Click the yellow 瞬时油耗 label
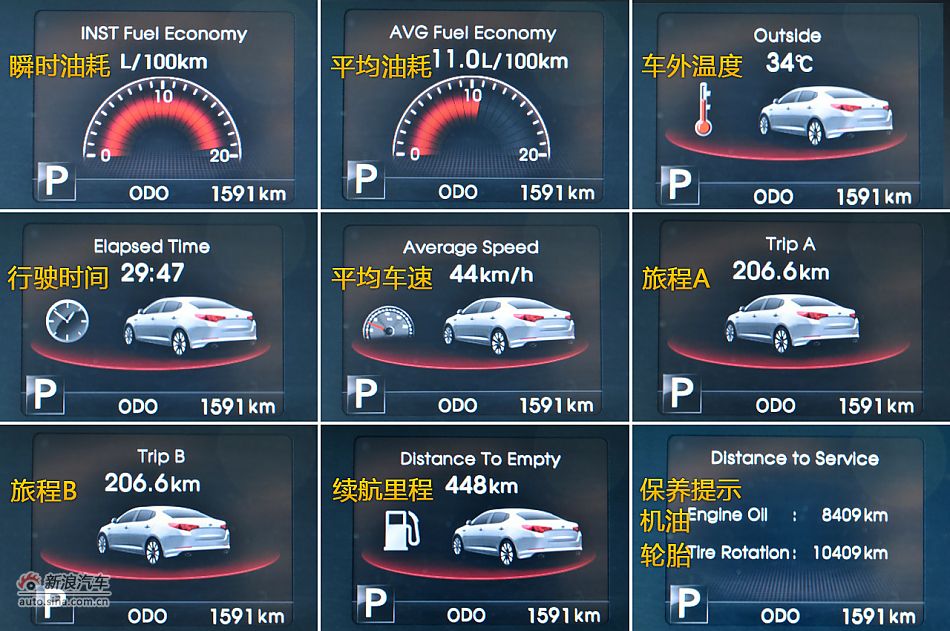The height and width of the screenshot is (631, 950). (59, 67)
